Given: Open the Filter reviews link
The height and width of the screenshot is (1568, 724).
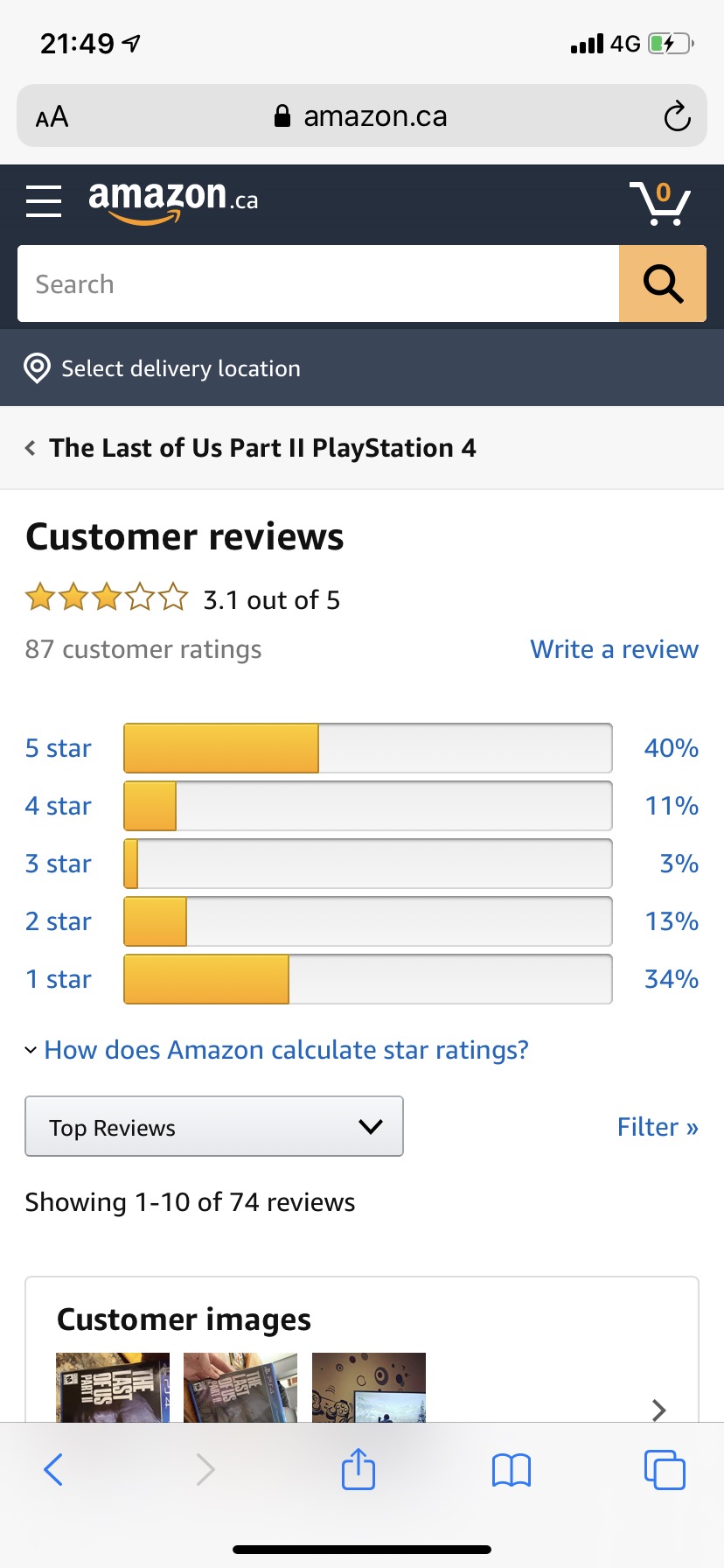Looking at the screenshot, I should tap(658, 1127).
